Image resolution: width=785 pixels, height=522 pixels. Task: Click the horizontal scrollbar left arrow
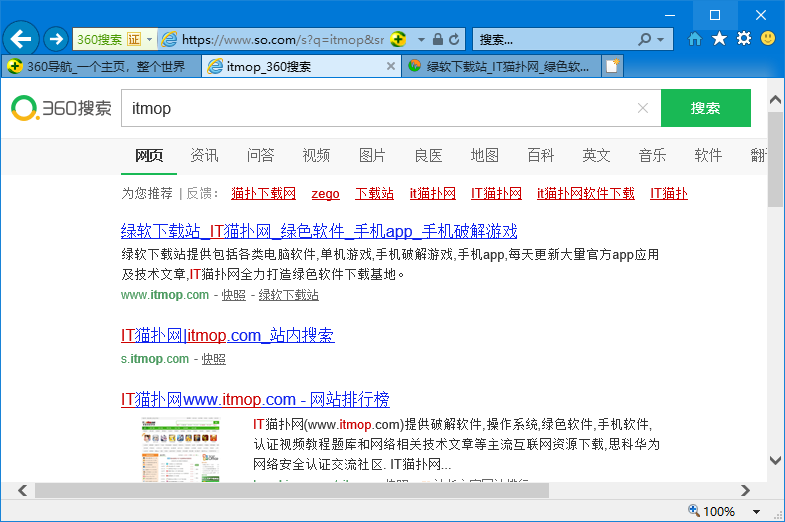click(x=23, y=490)
